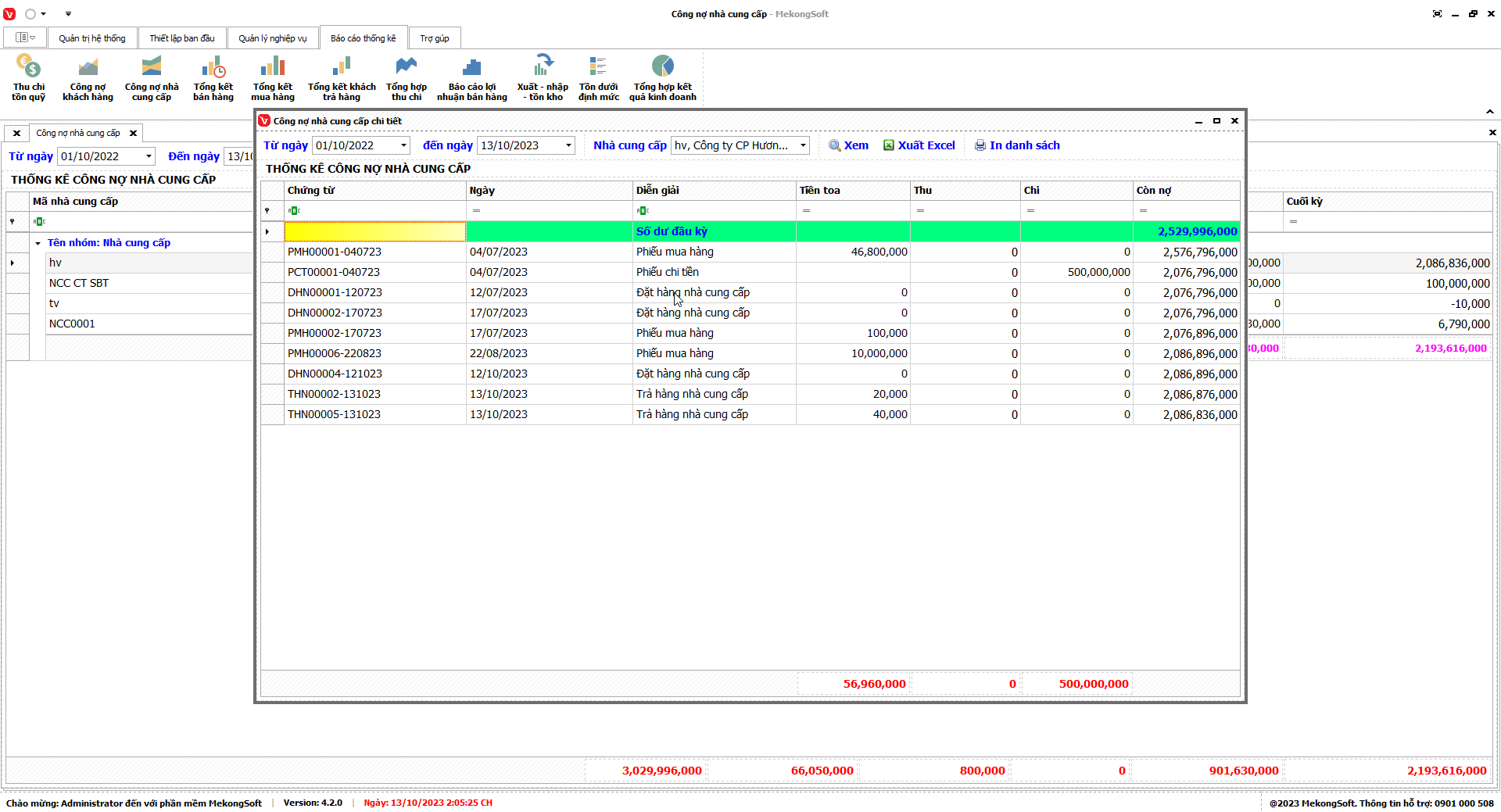Expand the Nhà cung cấp dropdown in detail dialog
This screenshot has height=812, width=1501.
pyautogui.click(x=802, y=145)
